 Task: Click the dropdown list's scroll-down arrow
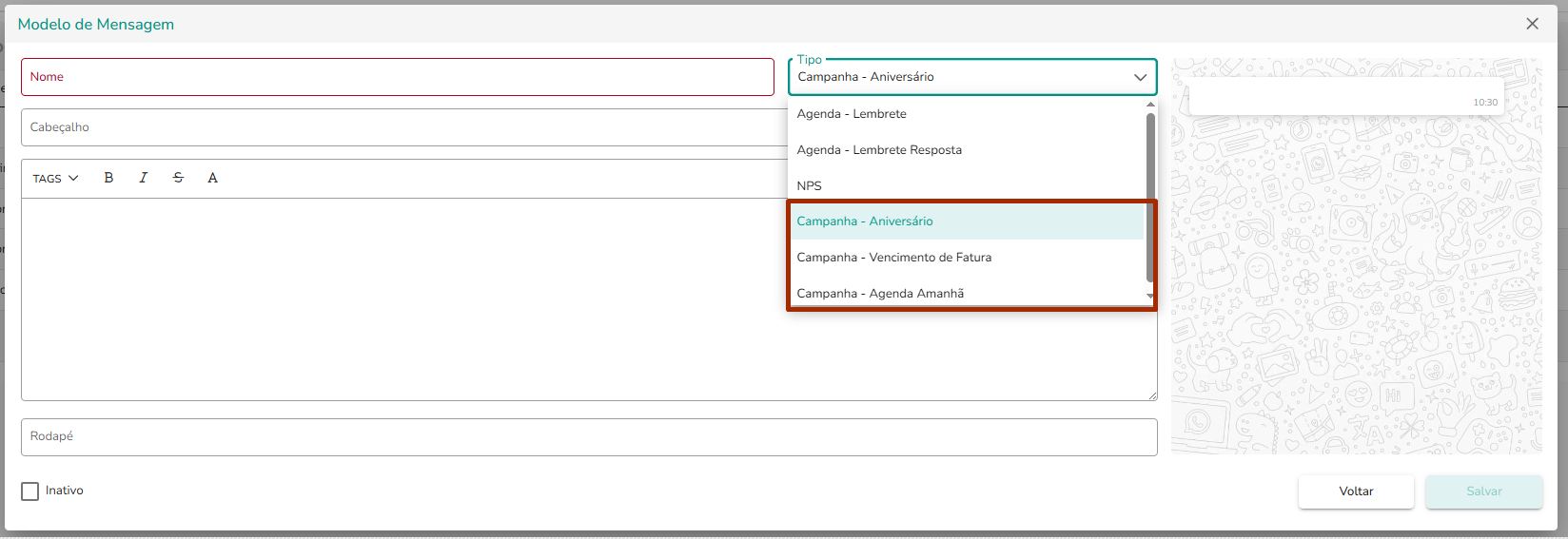point(1150,297)
